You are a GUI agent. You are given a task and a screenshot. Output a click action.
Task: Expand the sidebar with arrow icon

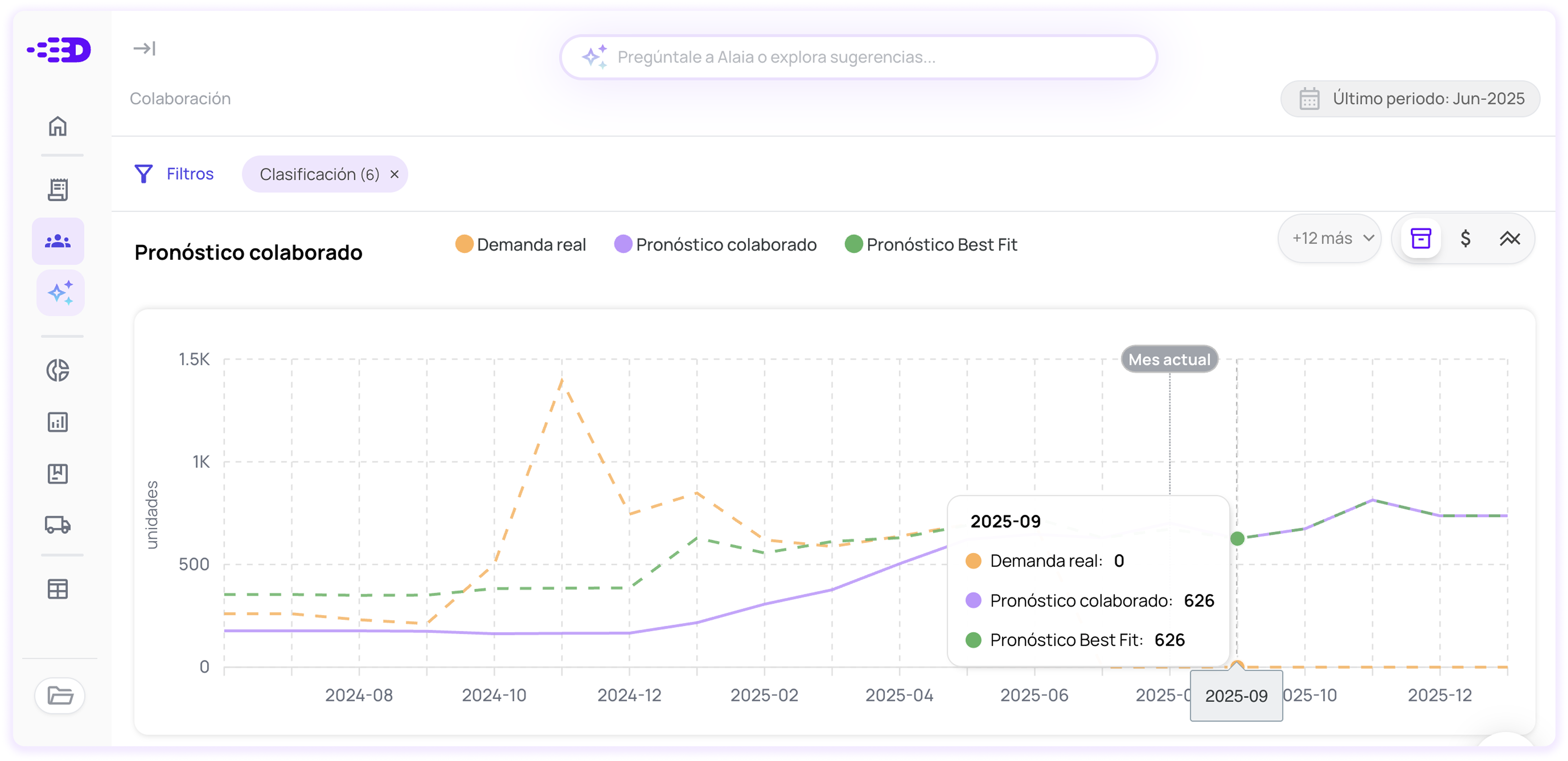click(144, 48)
